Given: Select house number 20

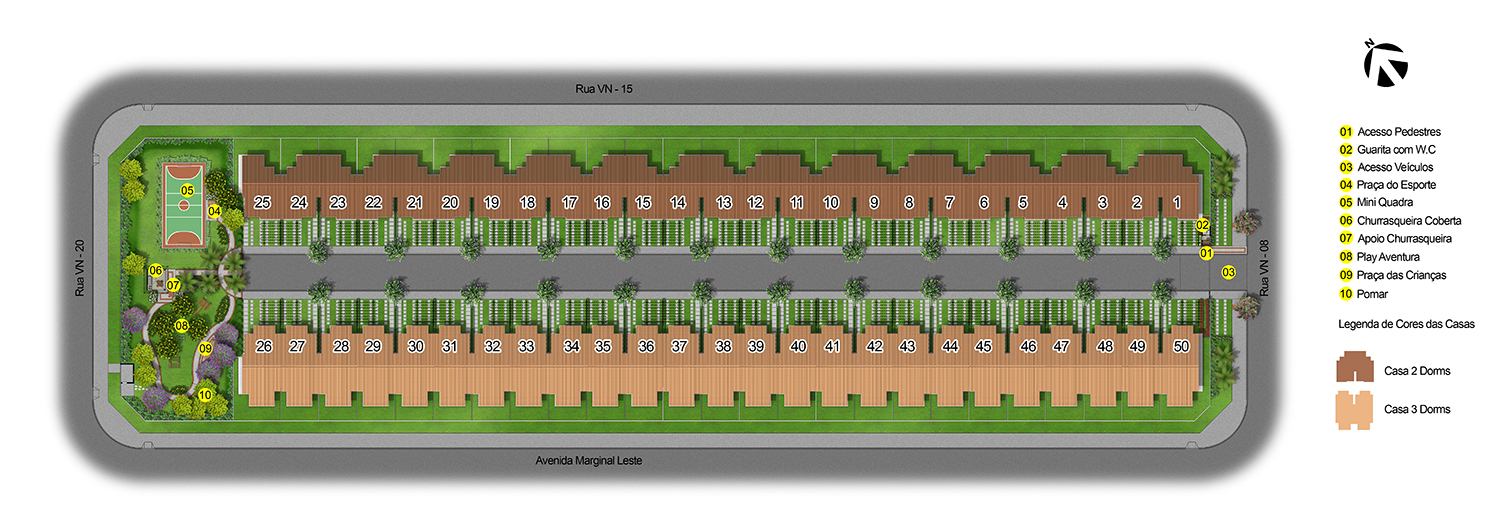Looking at the screenshot, I should point(450,203).
